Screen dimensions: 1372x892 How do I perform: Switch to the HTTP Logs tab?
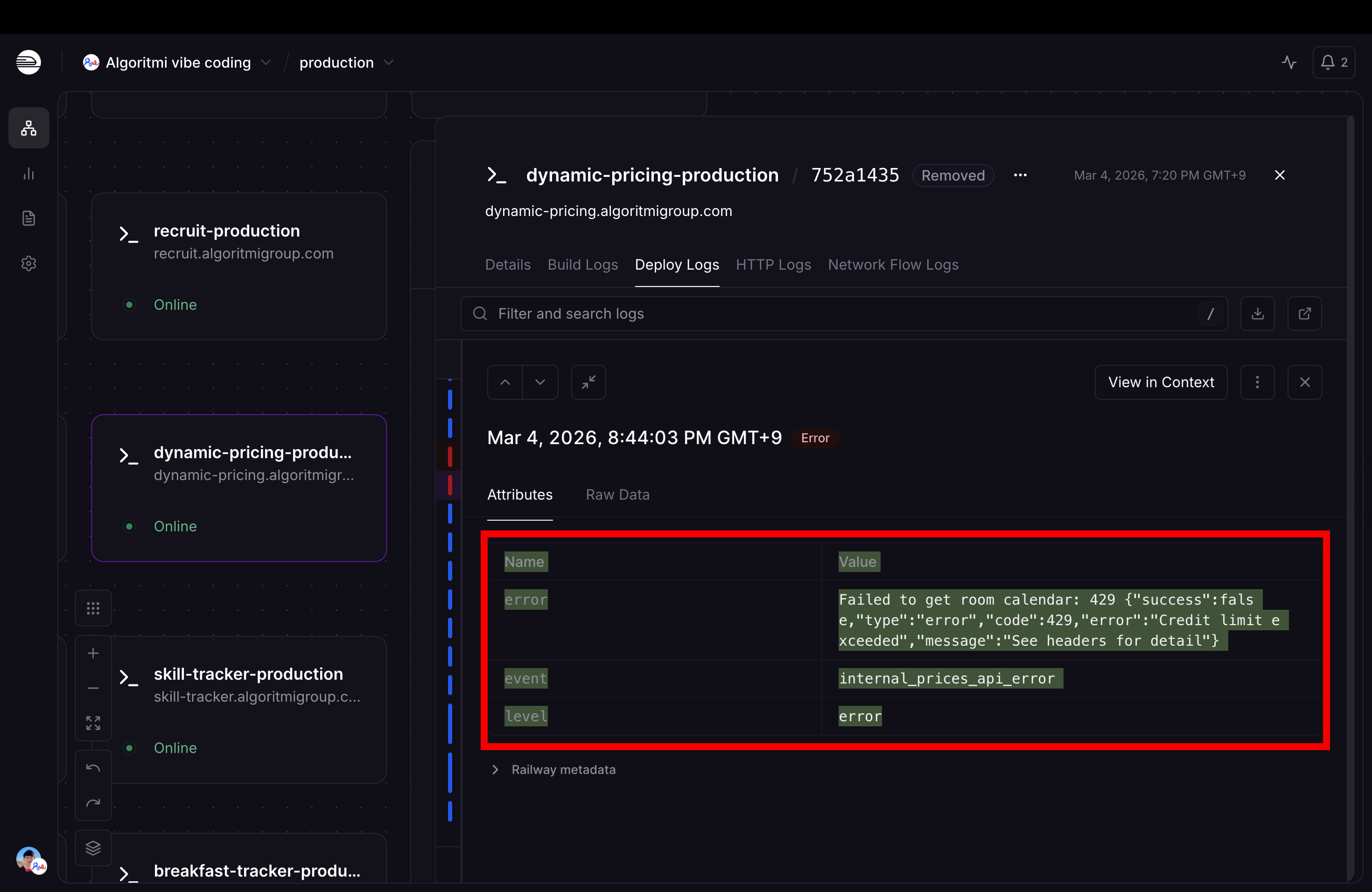[773, 265]
